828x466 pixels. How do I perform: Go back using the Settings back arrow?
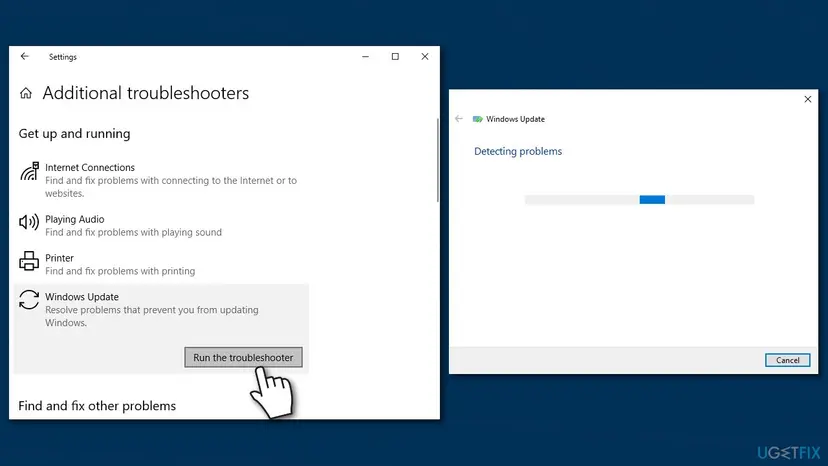pos(25,56)
